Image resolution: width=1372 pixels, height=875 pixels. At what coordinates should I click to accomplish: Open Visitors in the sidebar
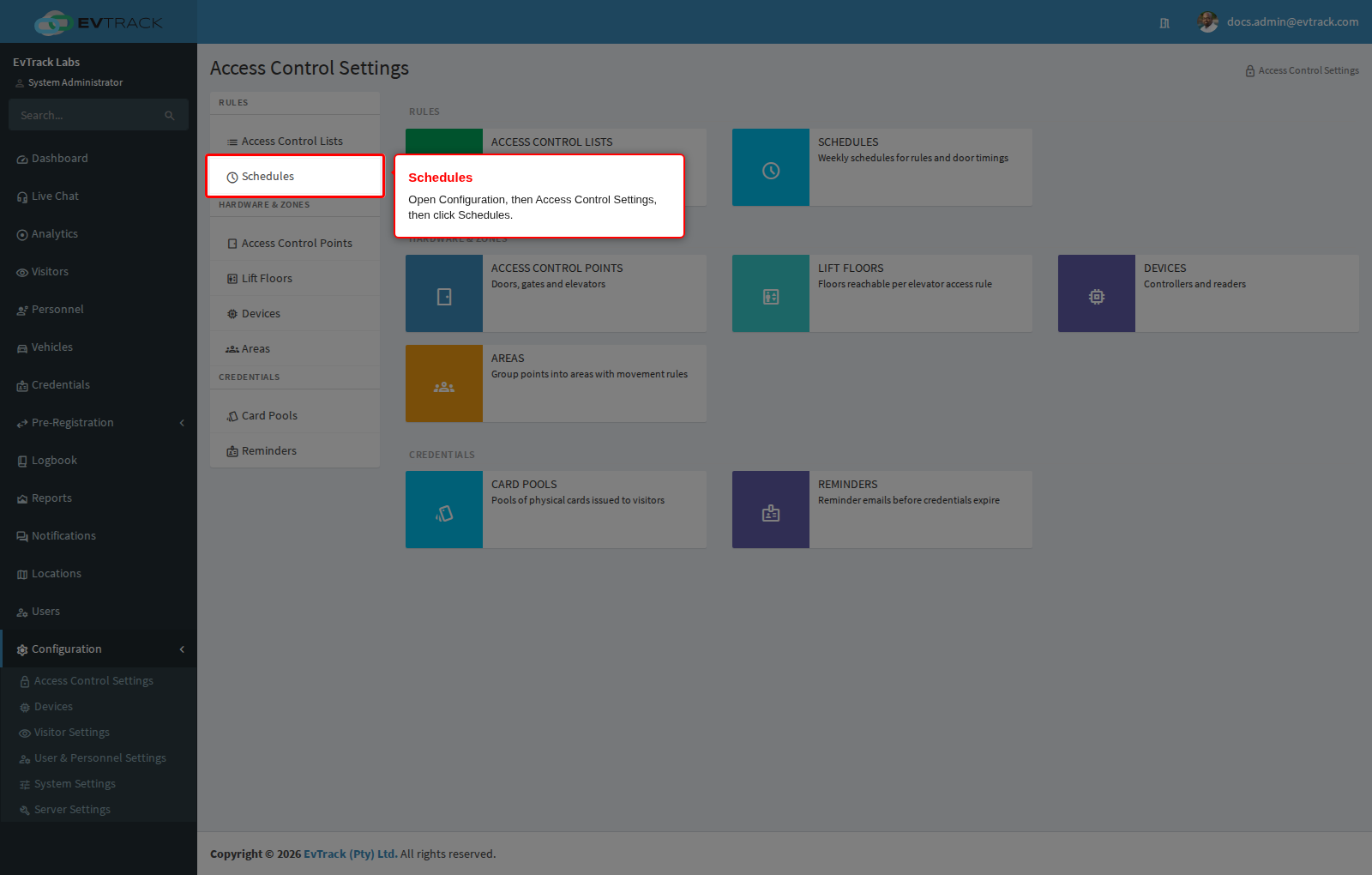point(99,272)
